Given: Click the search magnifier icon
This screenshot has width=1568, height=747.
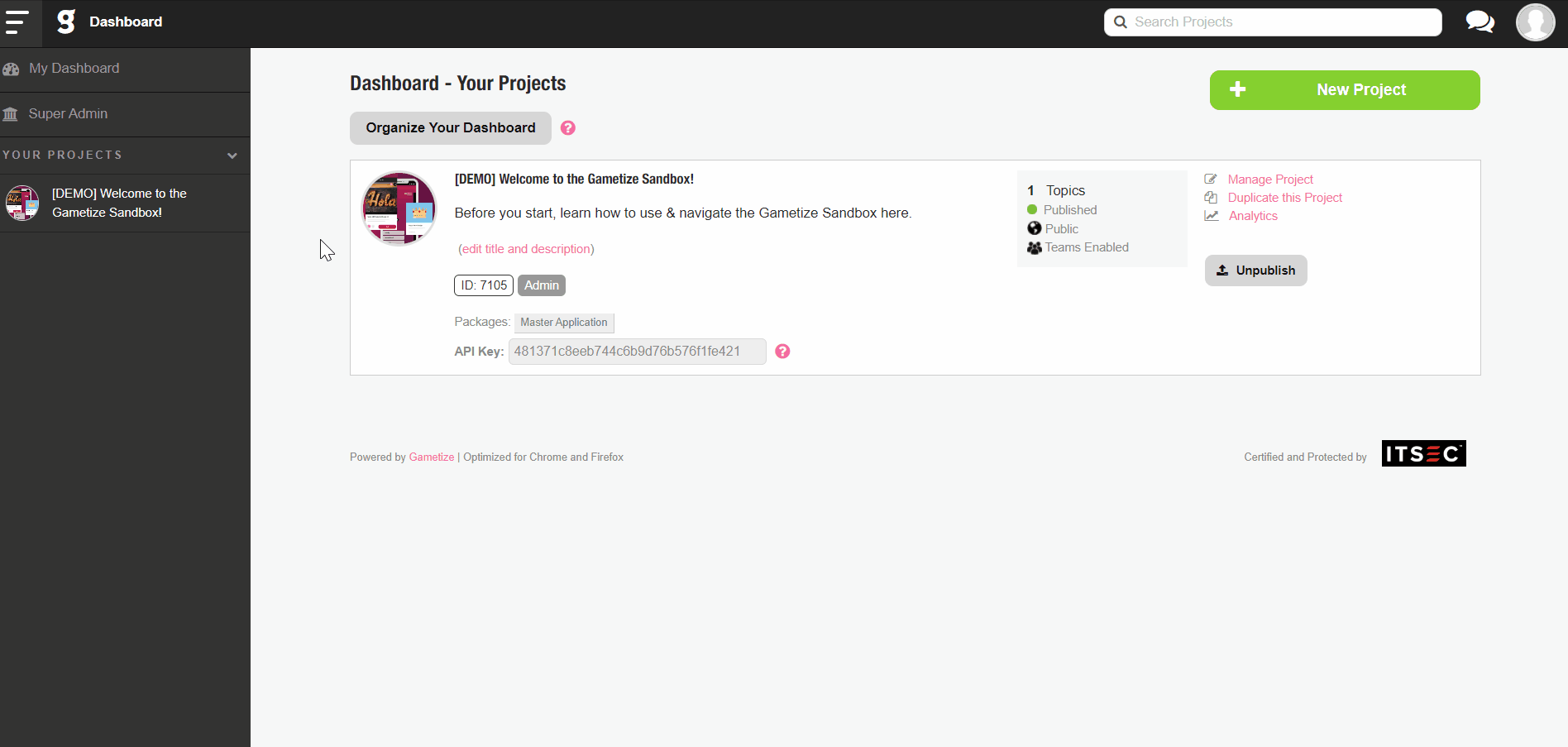Looking at the screenshot, I should pos(1121,22).
